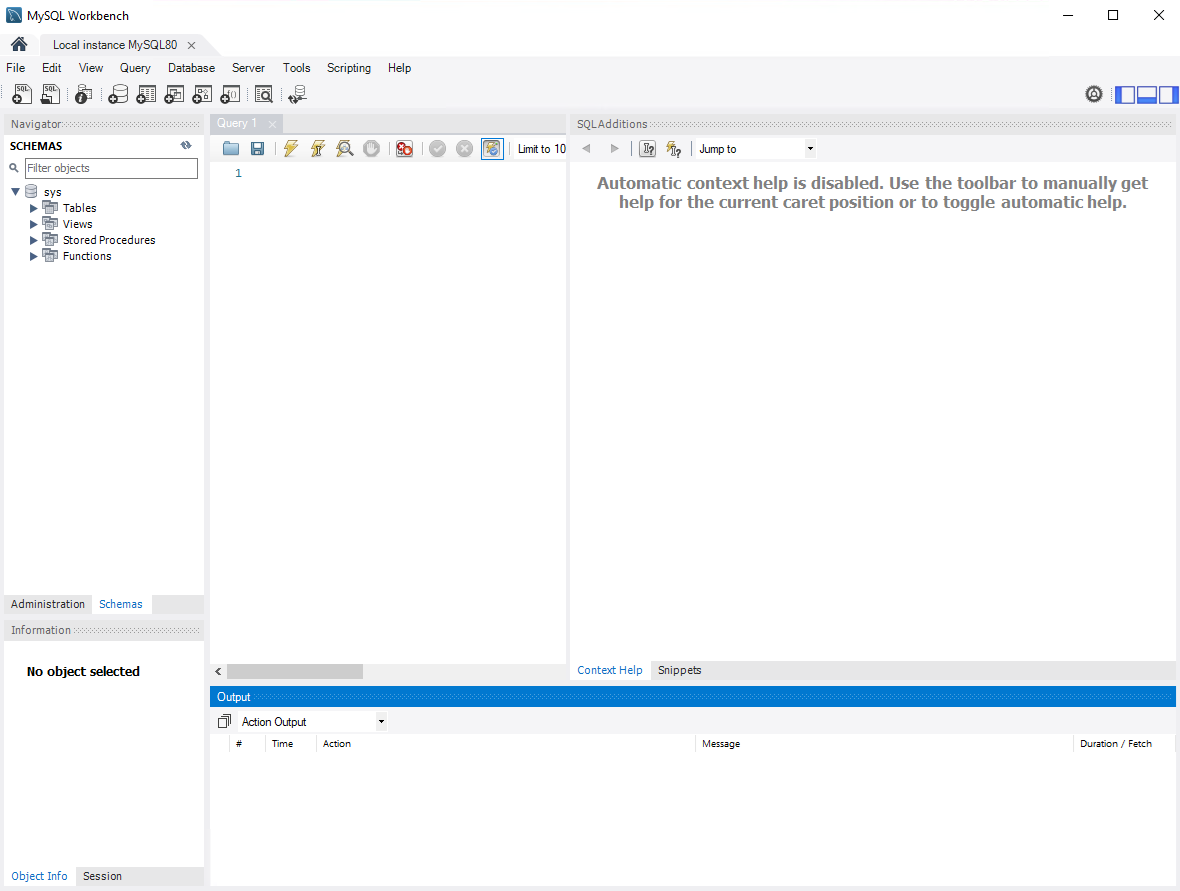Open the Server menu
The image size is (1180, 891).
tap(248, 68)
